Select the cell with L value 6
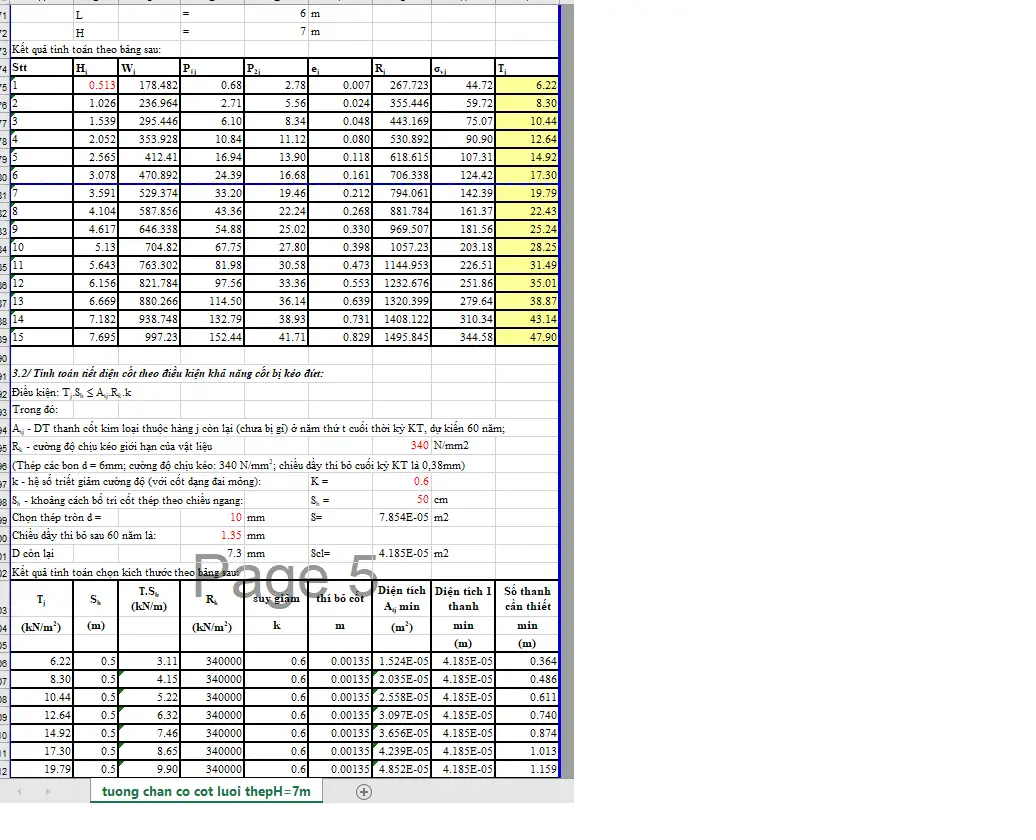This screenshot has height=840, width=1036. pos(277,14)
